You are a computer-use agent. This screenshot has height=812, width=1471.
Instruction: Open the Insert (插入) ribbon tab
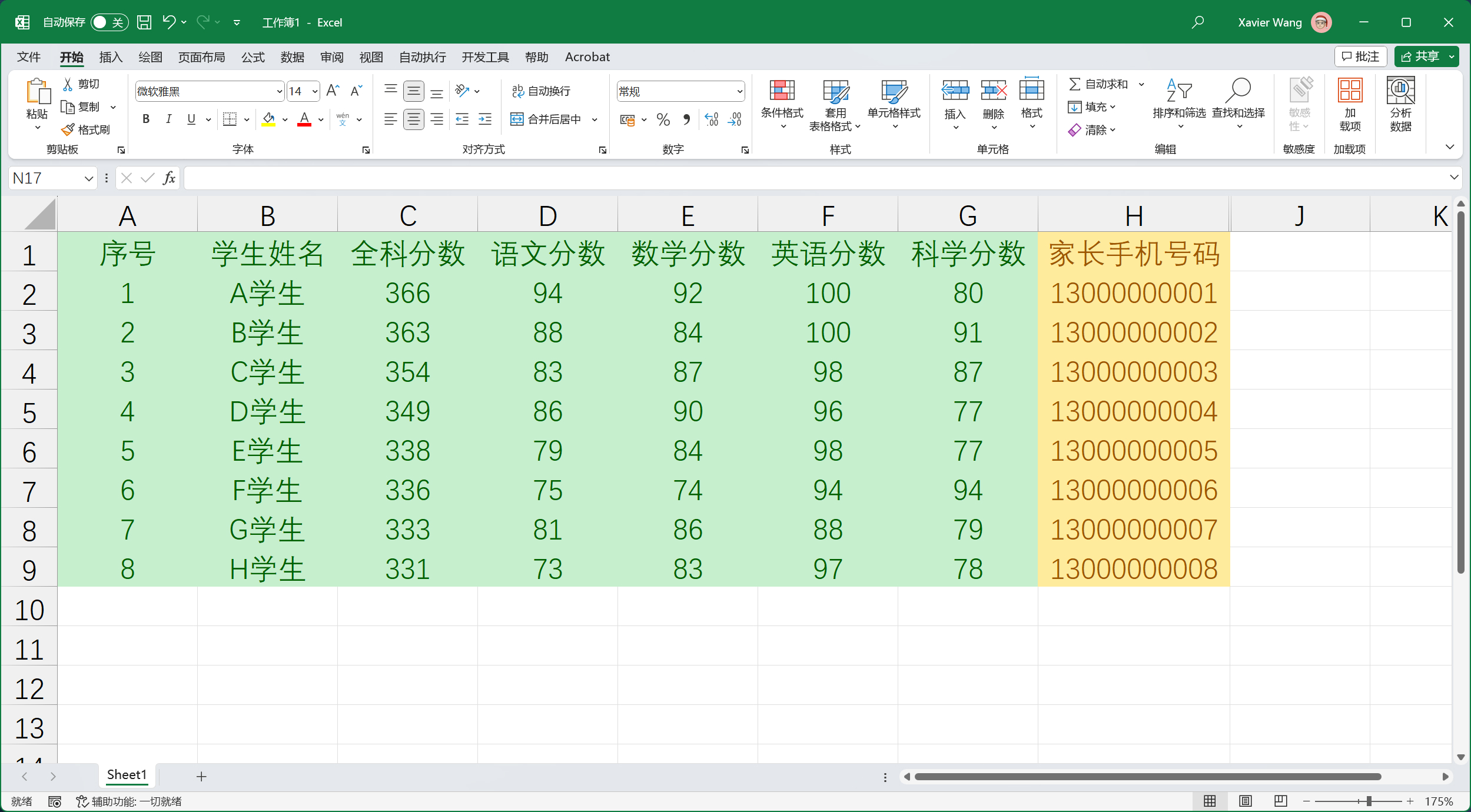coord(111,57)
